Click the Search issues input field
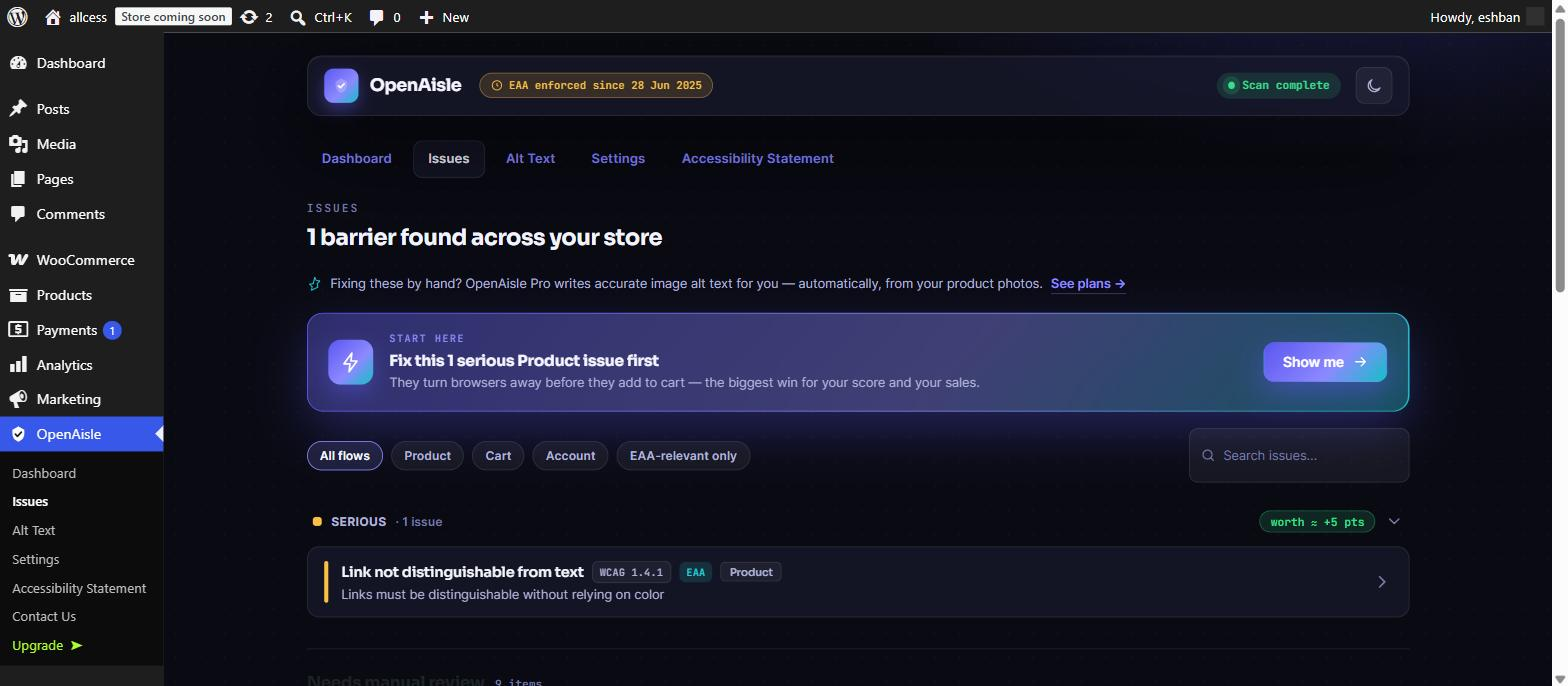The width and height of the screenshot is (1568, 686). [x=1299, y=455]
